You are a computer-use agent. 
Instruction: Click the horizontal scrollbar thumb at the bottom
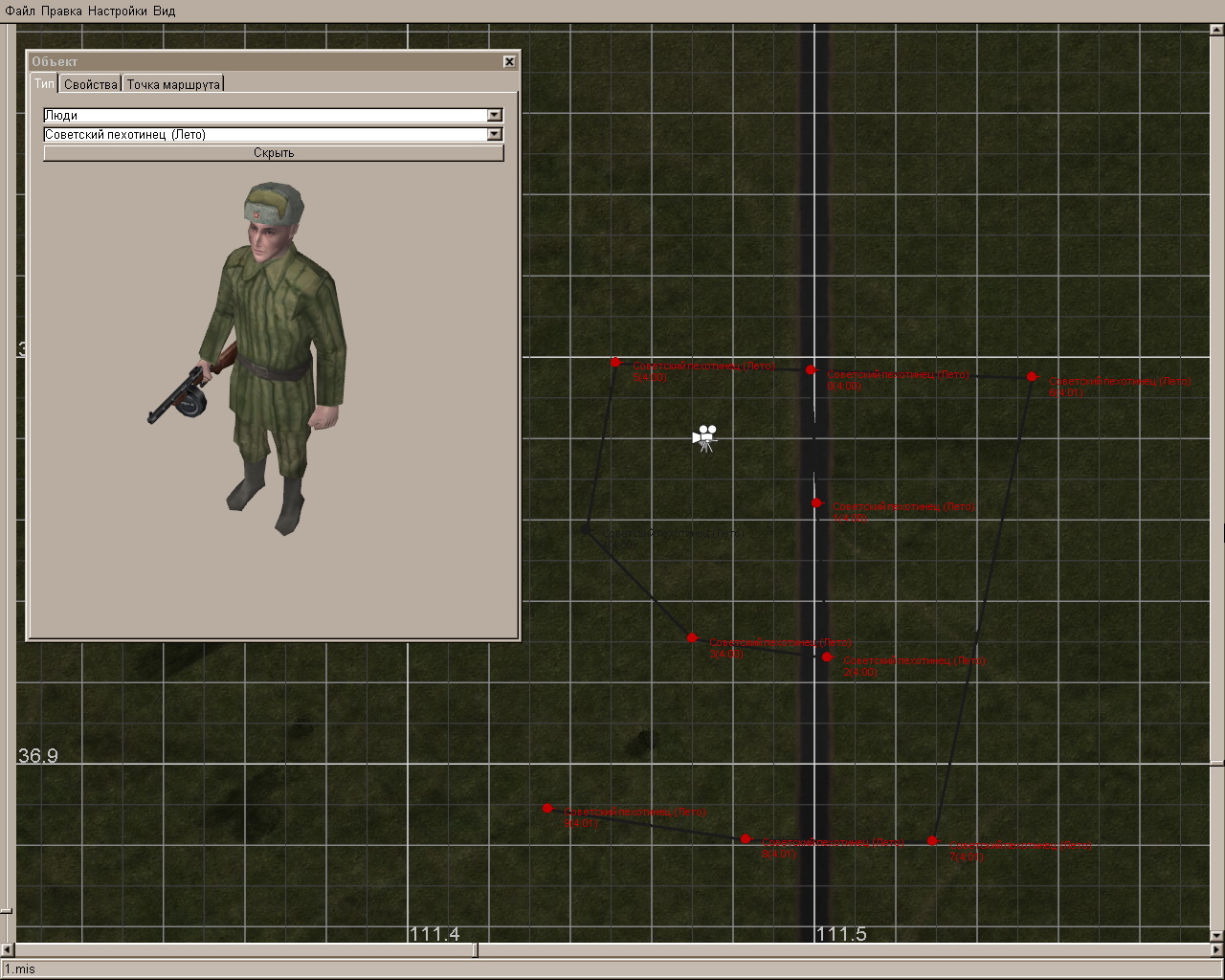[x=476, y=950]
